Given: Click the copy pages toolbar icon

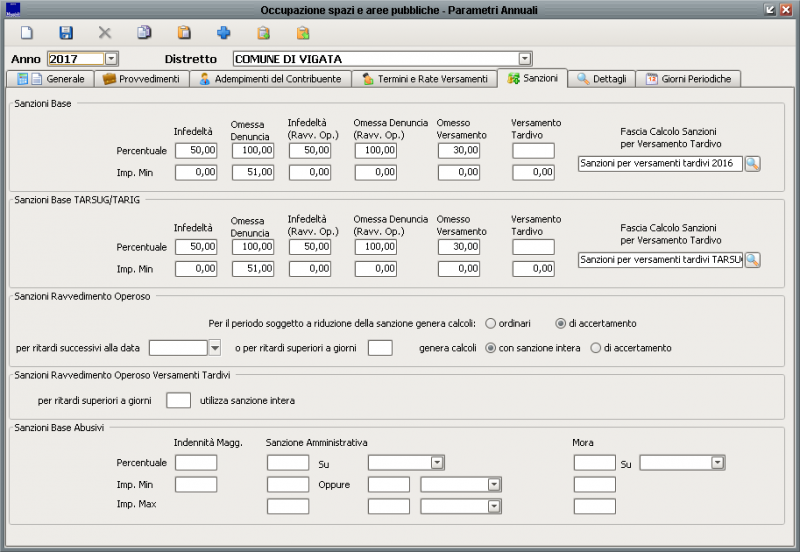Looking at the screenshot, I should point(144,33).
